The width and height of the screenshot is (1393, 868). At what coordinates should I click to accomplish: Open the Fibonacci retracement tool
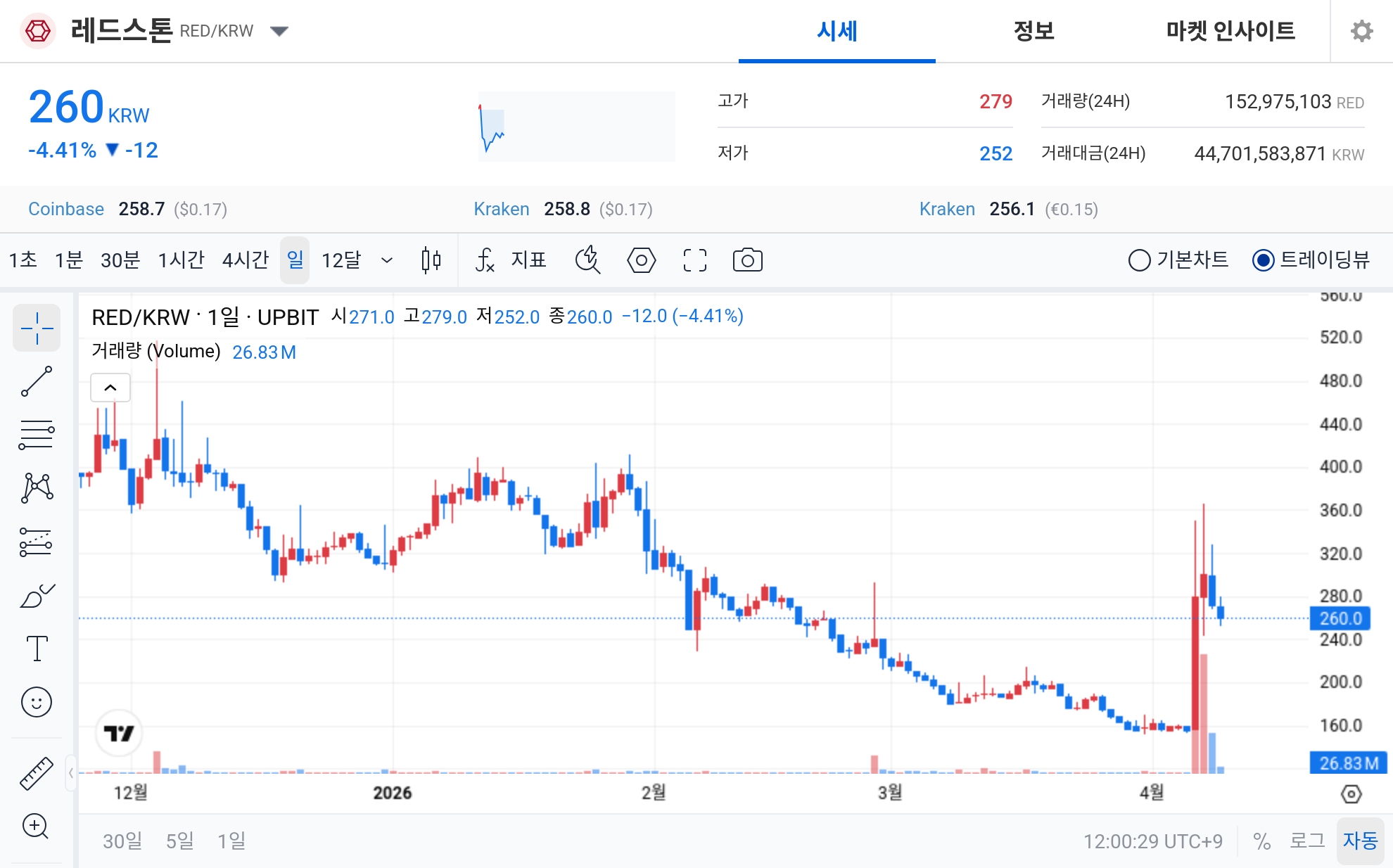[x=37, y=435]
